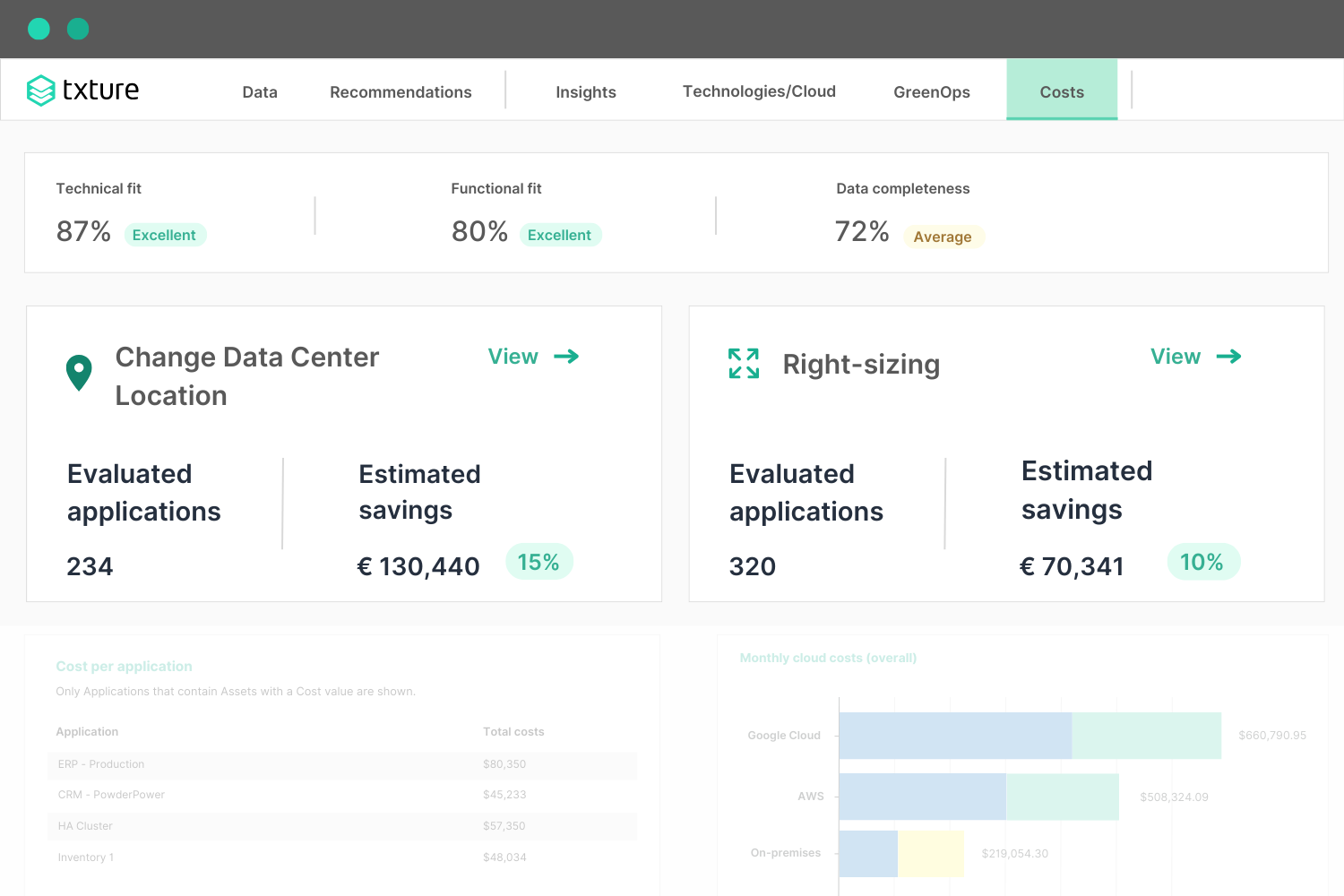Click the 15% savings badge
The image size is (1344, 896).
point(539,561)
